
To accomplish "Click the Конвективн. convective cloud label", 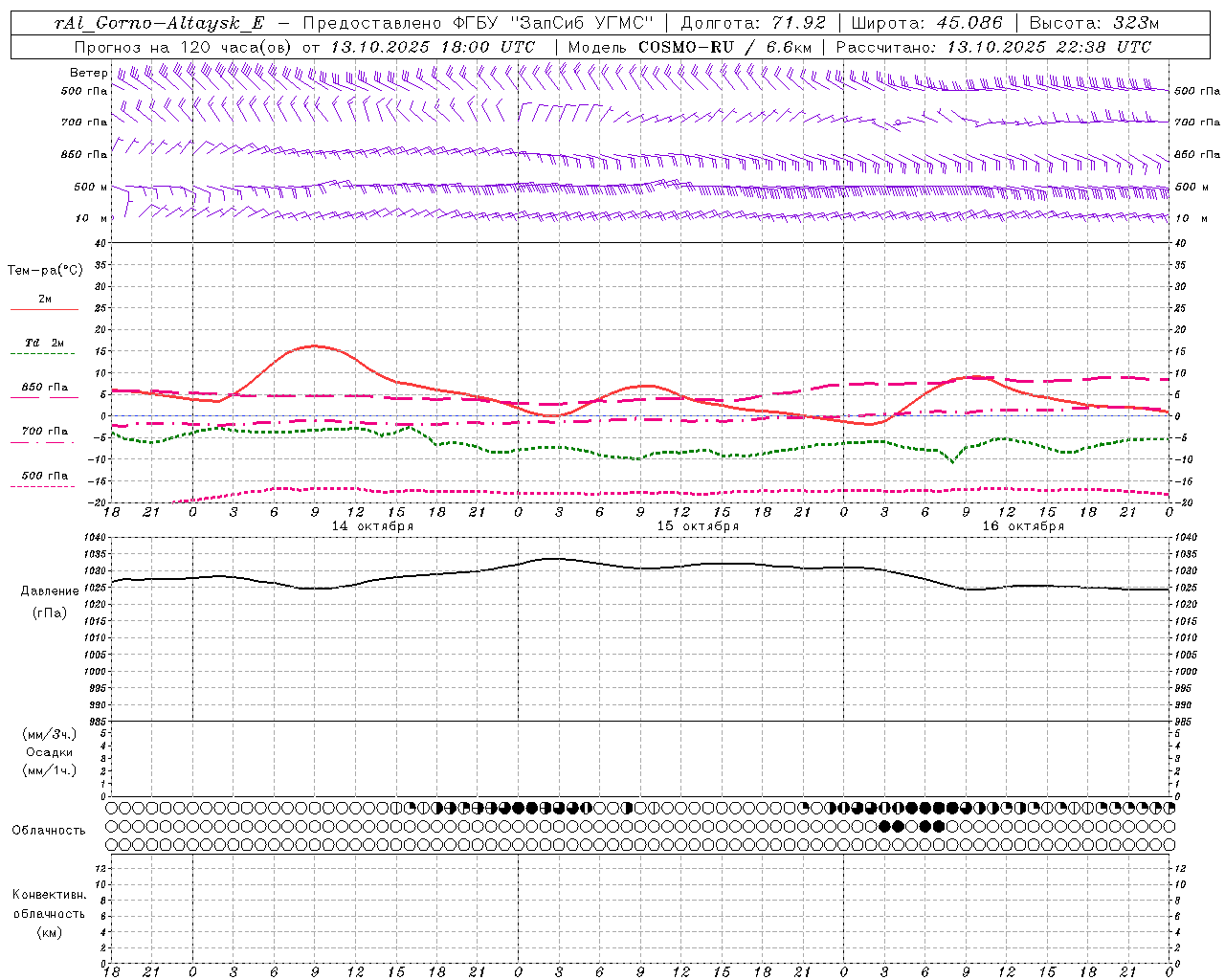I will (x=49, y=895).
